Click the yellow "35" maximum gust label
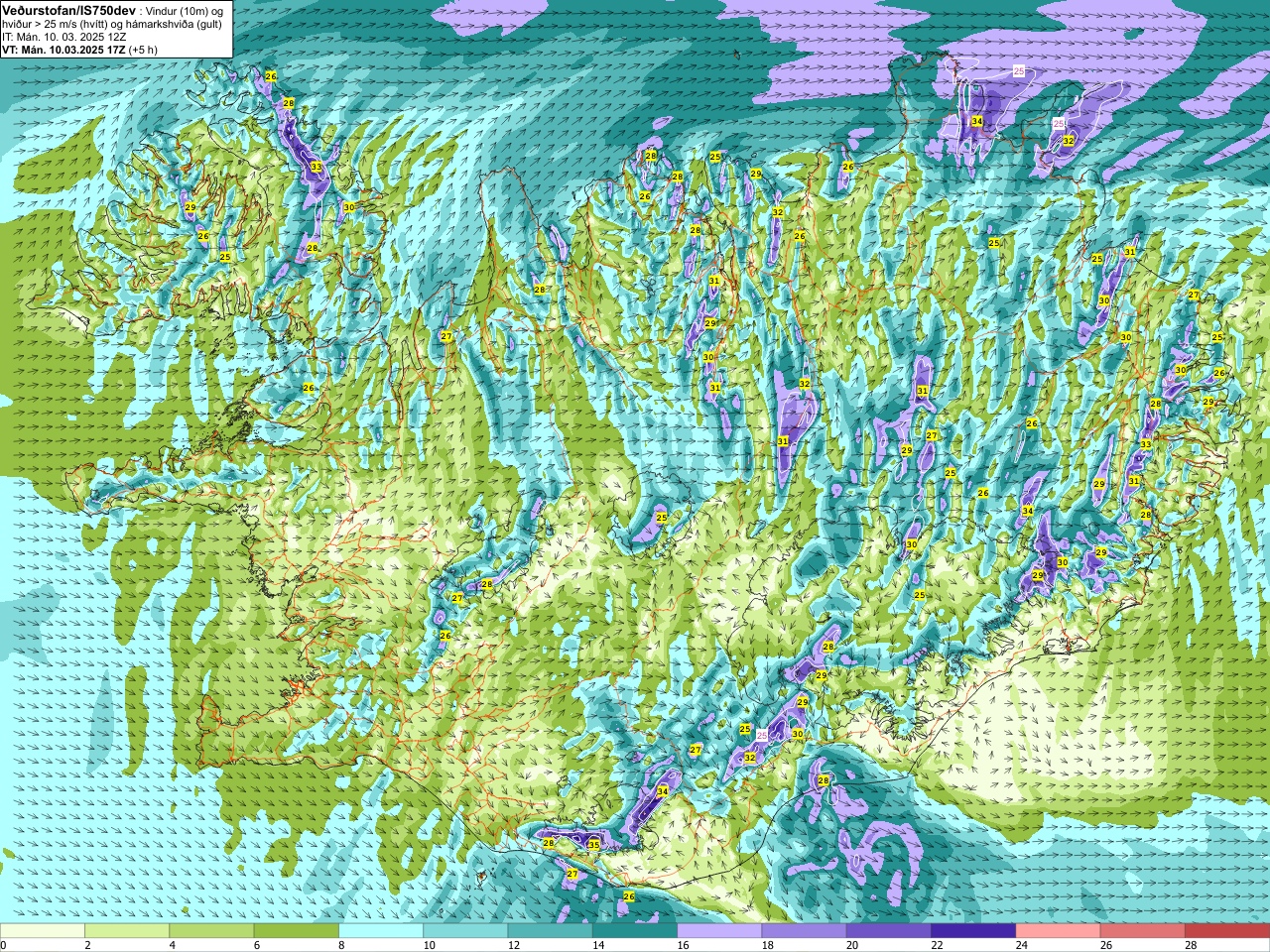1270x952 pixels. click(x=593, y=845)
